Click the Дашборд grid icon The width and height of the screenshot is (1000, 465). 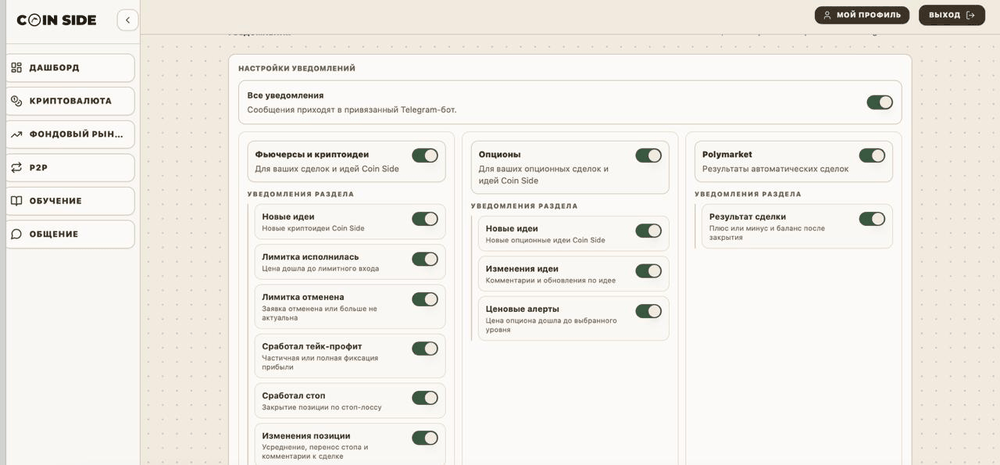click(17, 68)
